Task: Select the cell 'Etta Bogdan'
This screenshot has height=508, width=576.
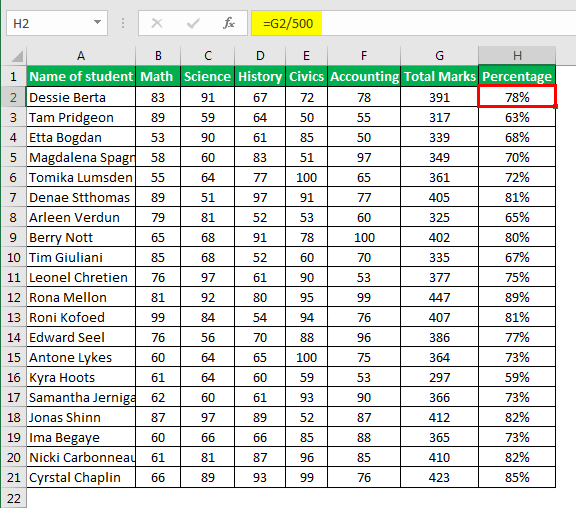Action: [x=81, y=137]
